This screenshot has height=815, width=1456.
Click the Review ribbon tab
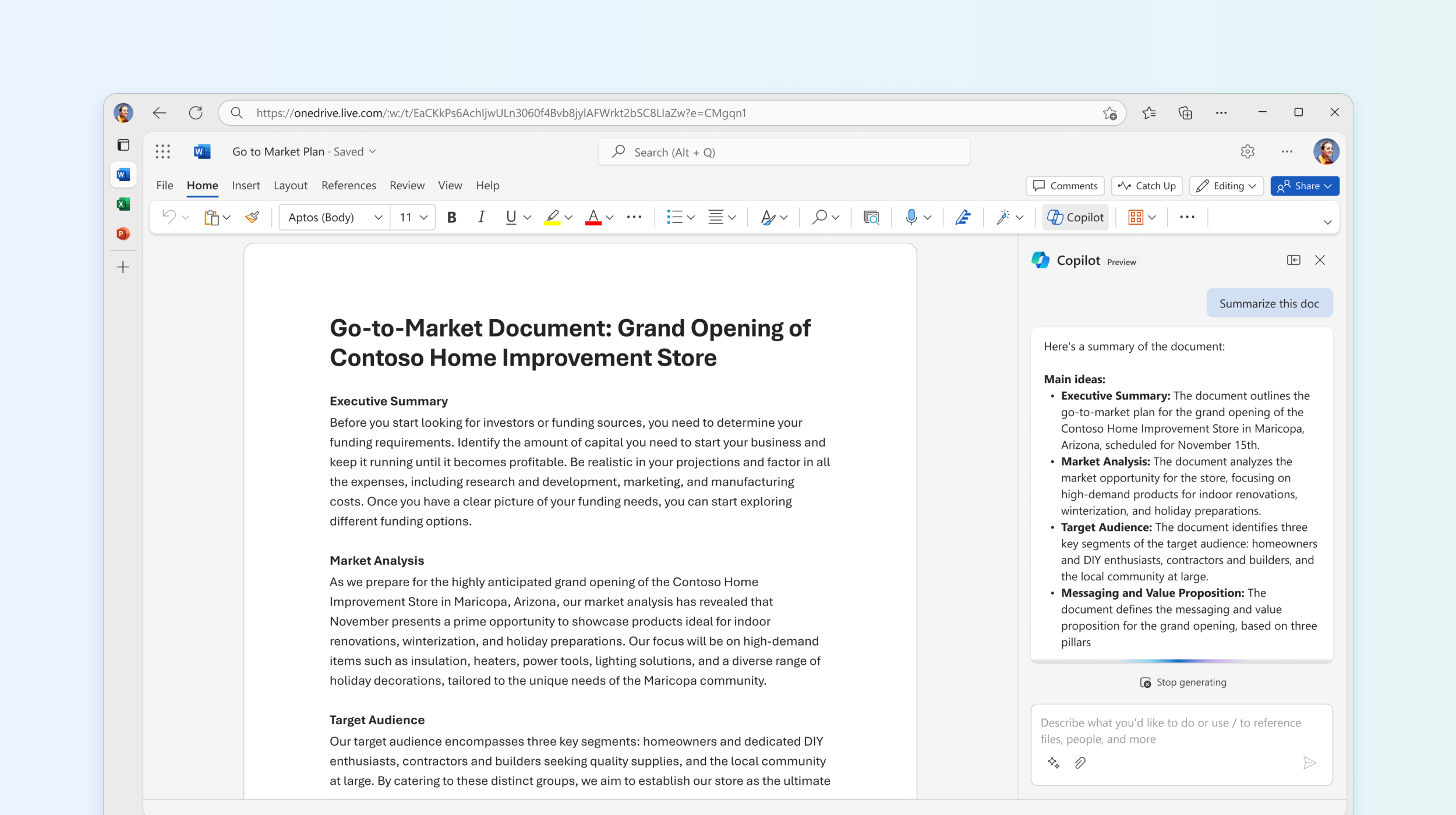coord(405,185)
